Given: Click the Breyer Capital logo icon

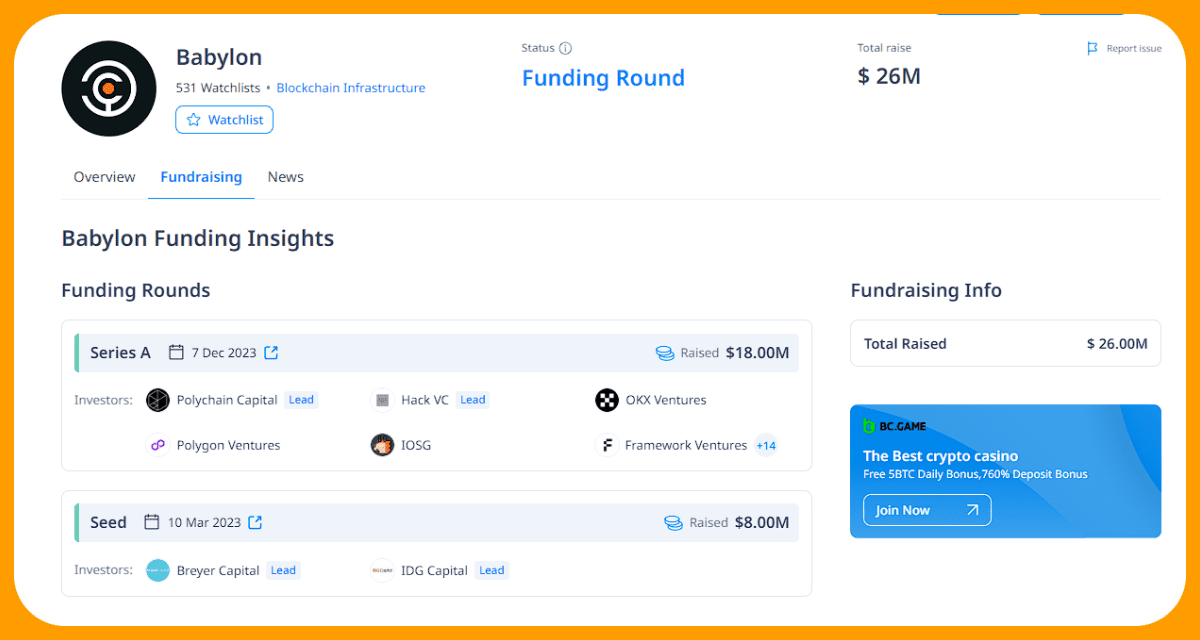Looking at the screenshot, I should (x=157, y=570).
